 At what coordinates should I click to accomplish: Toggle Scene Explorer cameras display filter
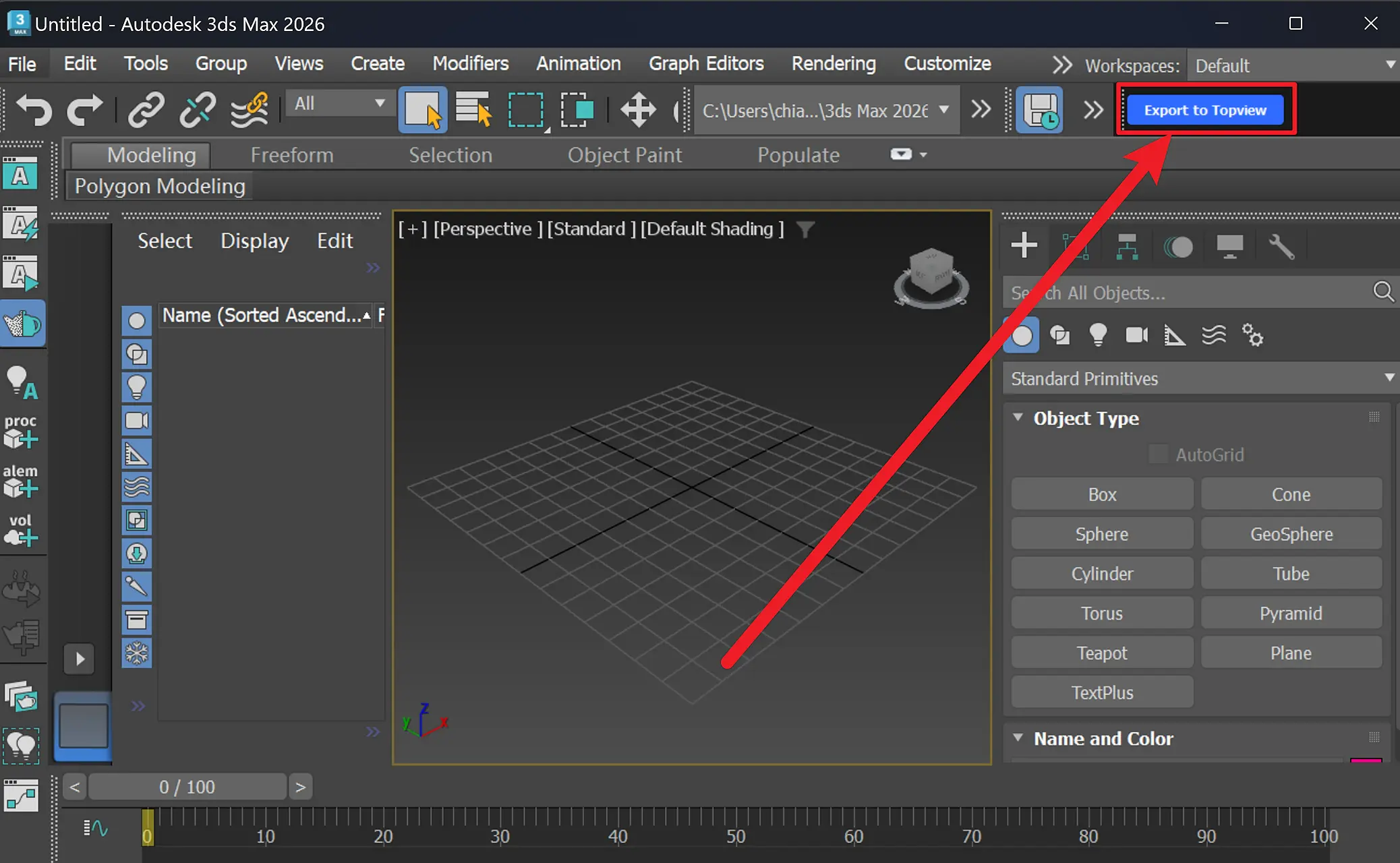point(136,421)
